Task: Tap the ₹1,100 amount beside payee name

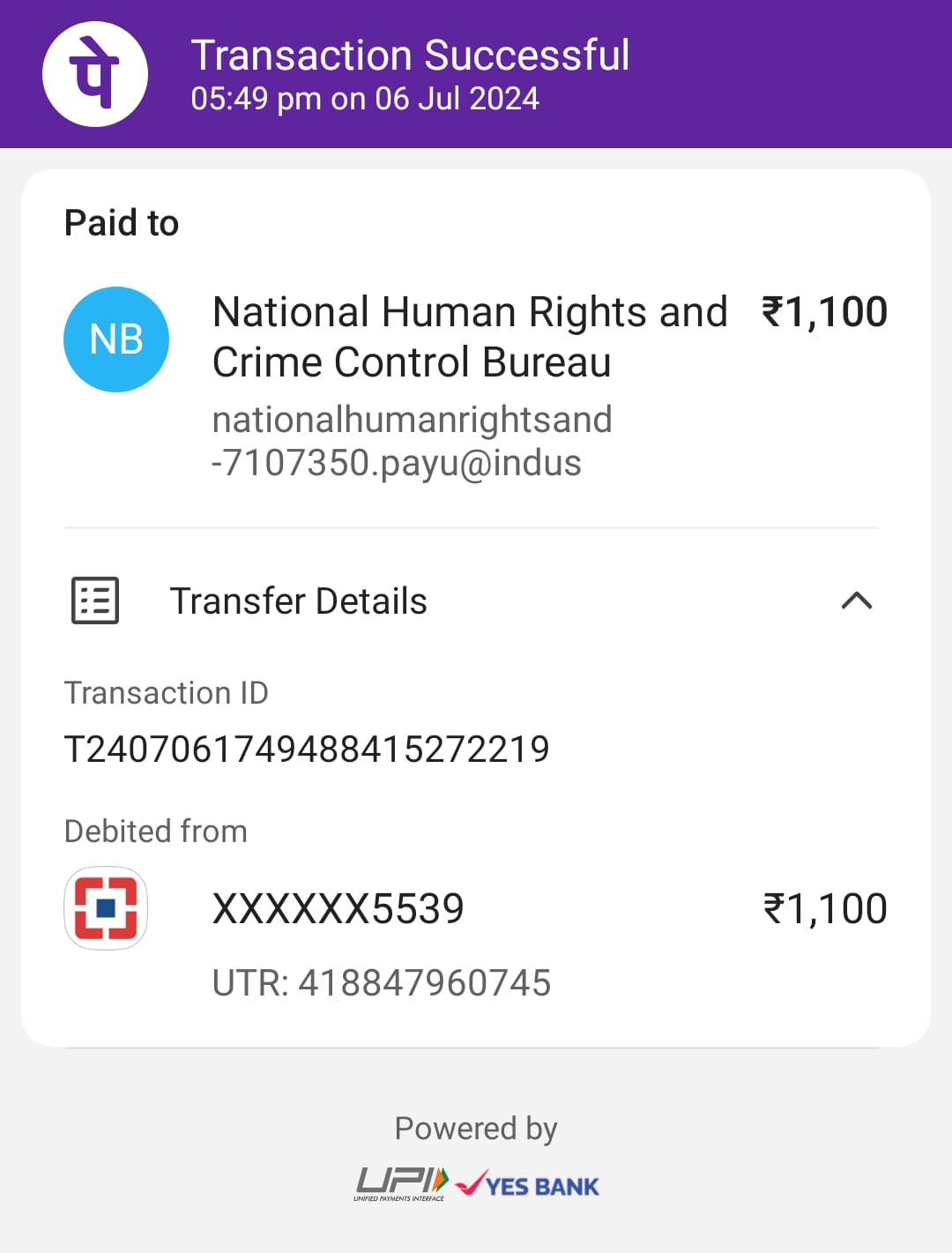Action: [824, 312]
